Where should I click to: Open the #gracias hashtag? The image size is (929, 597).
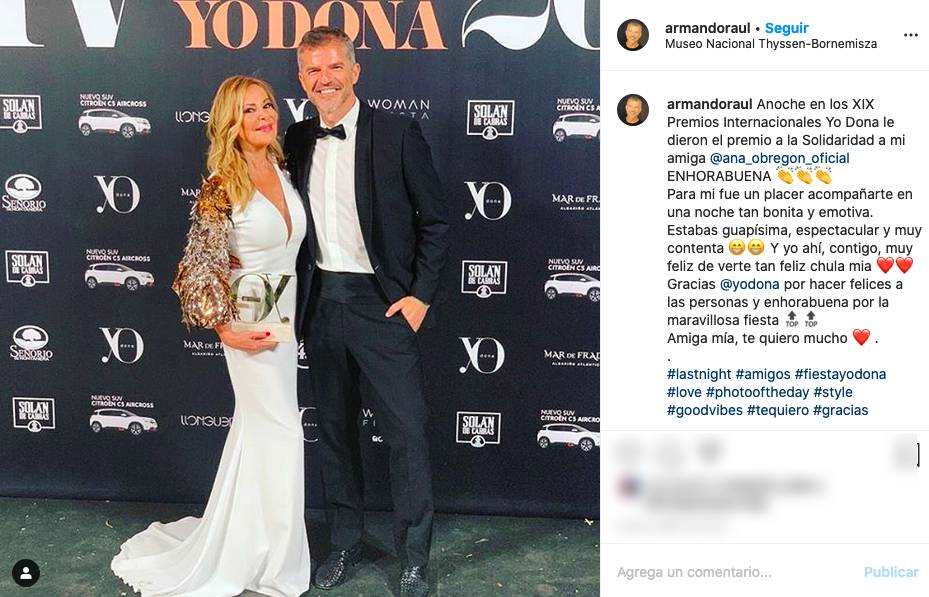840,410
